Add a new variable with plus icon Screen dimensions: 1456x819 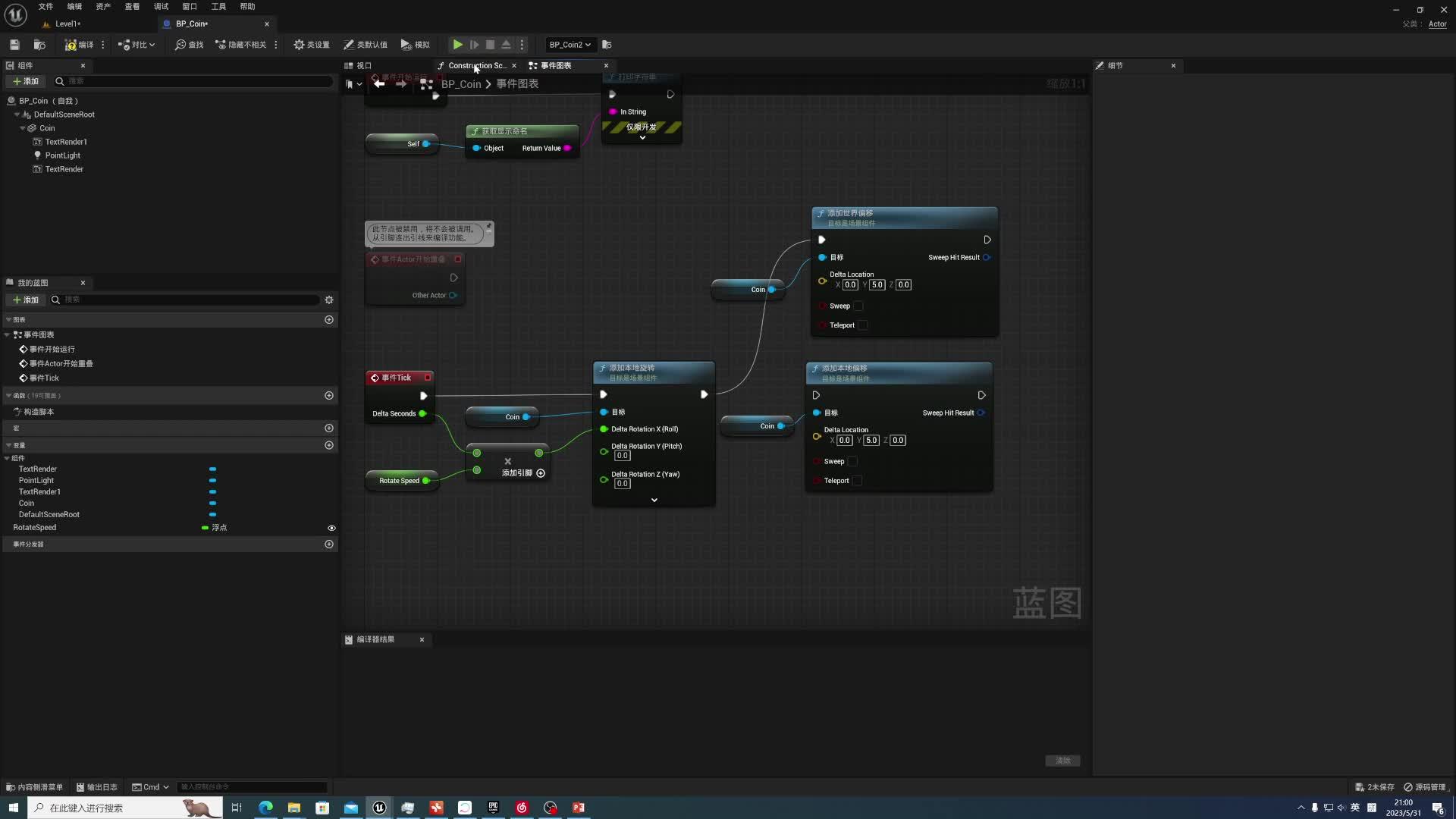coord(329,445)
